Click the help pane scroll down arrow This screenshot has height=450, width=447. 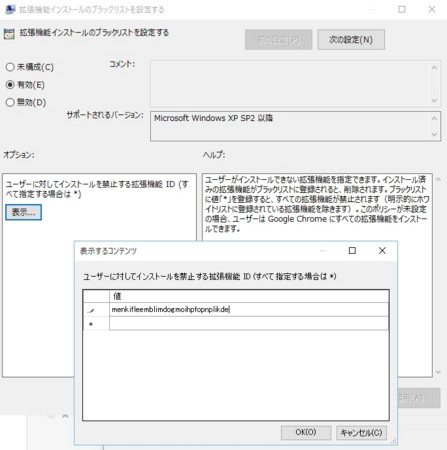[438, 372]
